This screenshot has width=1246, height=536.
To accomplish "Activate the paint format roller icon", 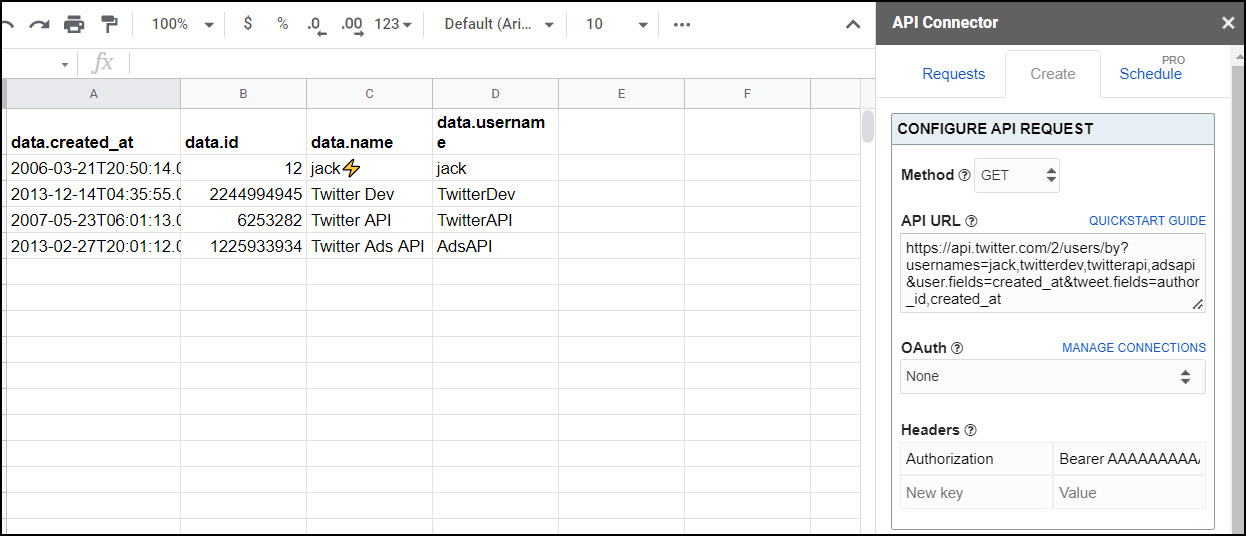I will point(109,24).
